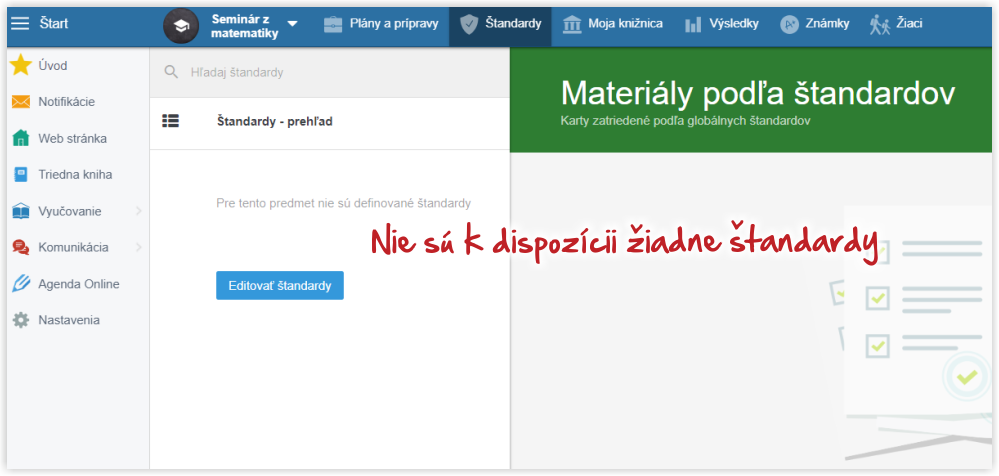Click the Známky grade icon

click(x=789, y=24)
